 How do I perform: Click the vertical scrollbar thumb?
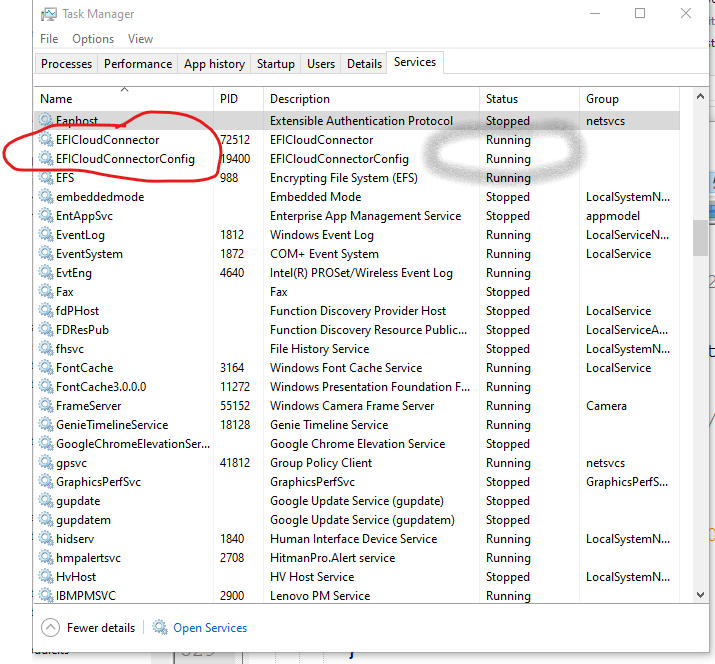click(700, 238)
